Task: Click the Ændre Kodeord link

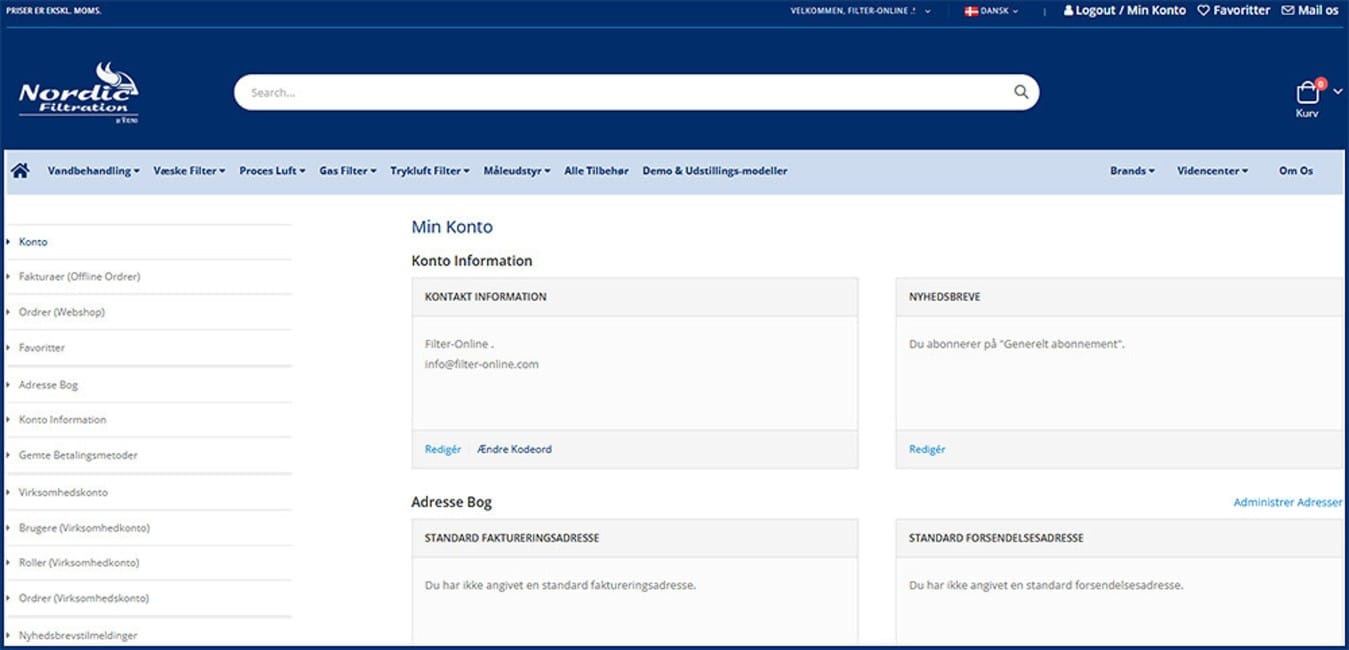Action: [514, 449]
